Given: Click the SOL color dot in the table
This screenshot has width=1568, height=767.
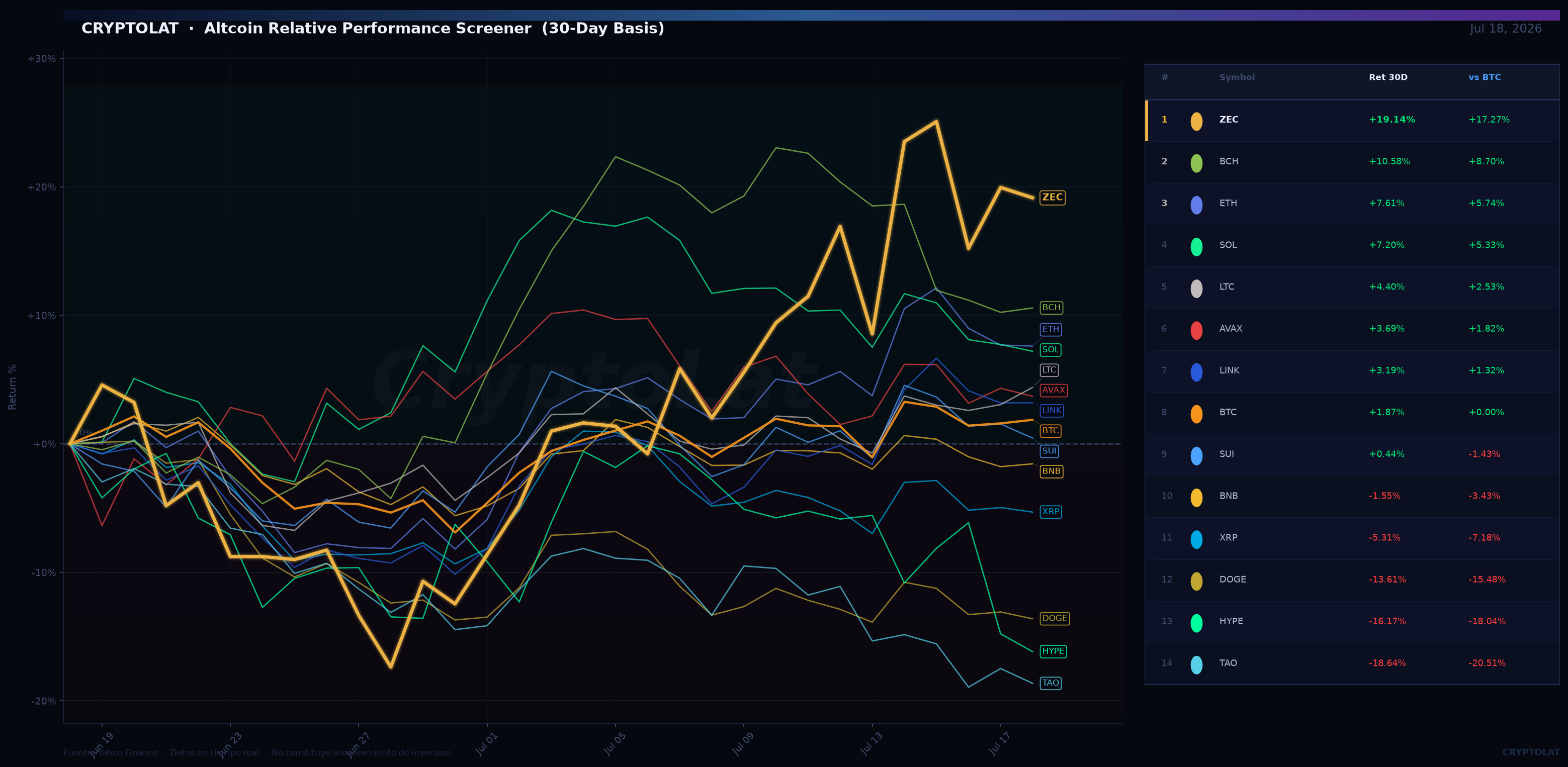Looking at the screenshot, I should (1196, 246).
